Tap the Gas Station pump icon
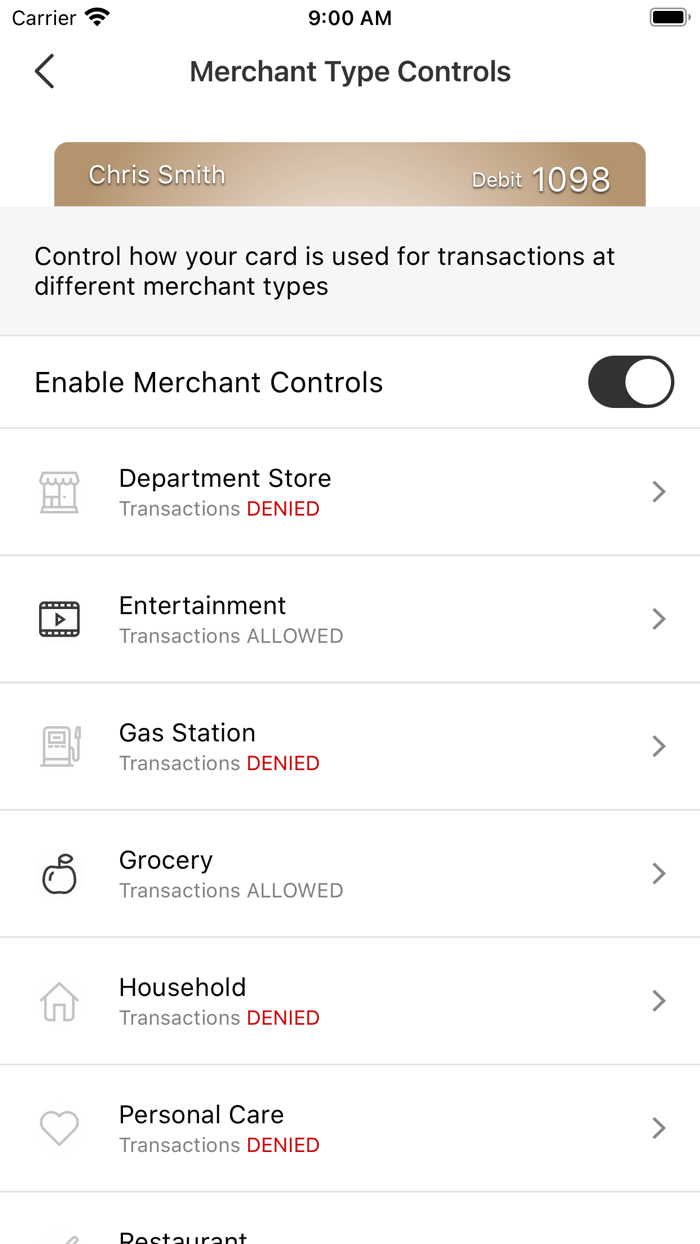Image resolution: width=700 pixels, height=1244 pixels. 59,746
